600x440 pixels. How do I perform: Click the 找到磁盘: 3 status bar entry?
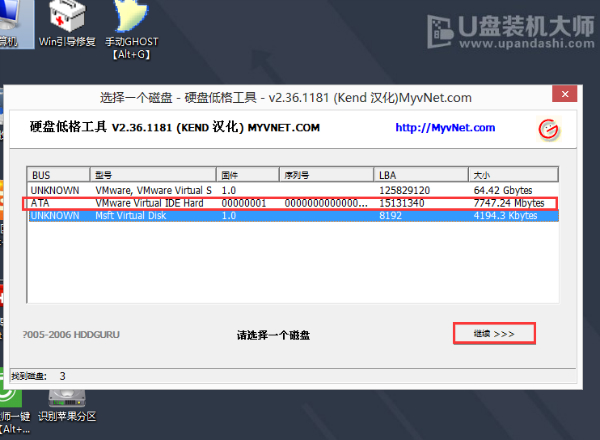pyautogui.click(x=38, y=376)
